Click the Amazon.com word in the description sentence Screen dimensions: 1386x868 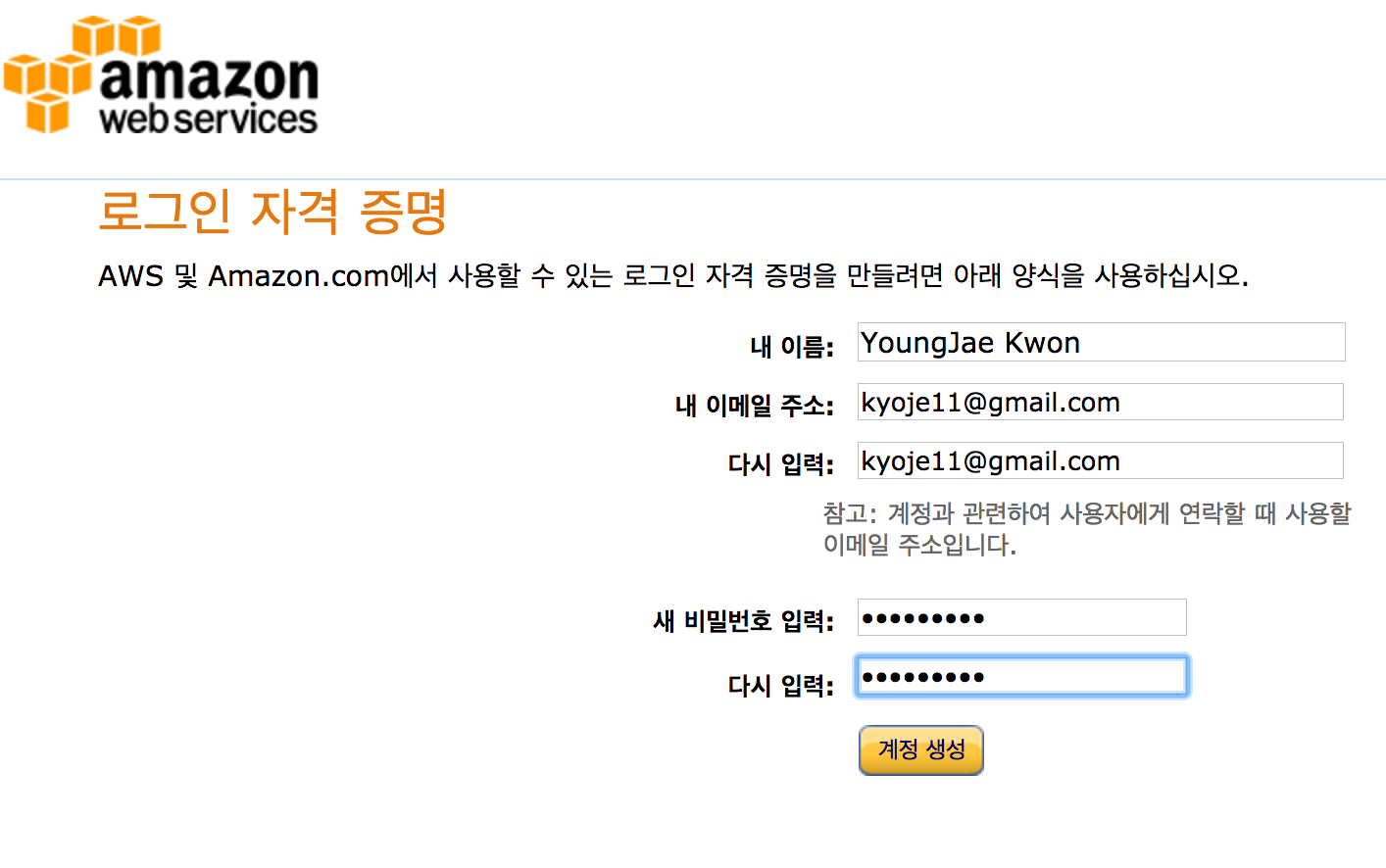299,276
